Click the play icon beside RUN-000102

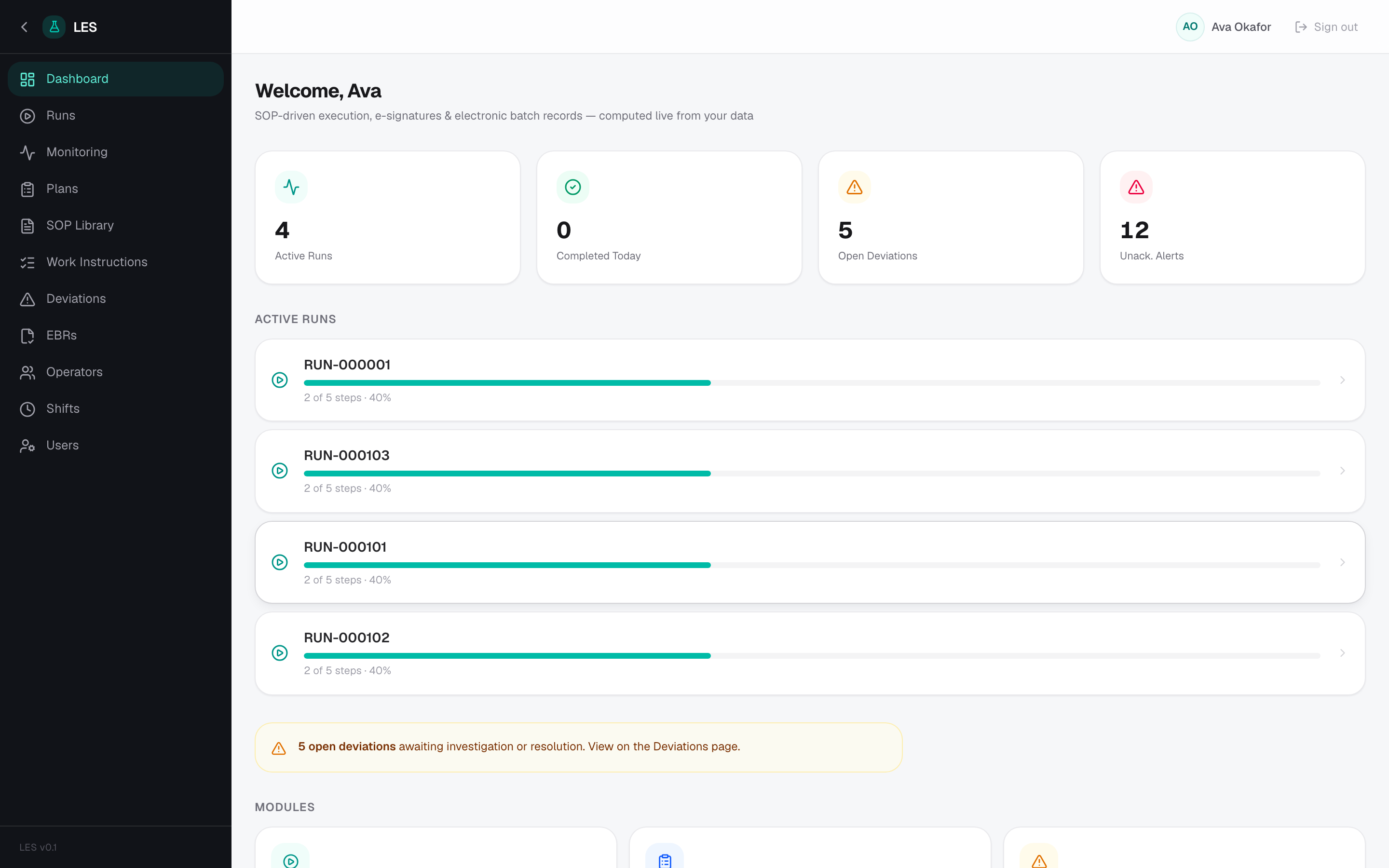point(280,653)
